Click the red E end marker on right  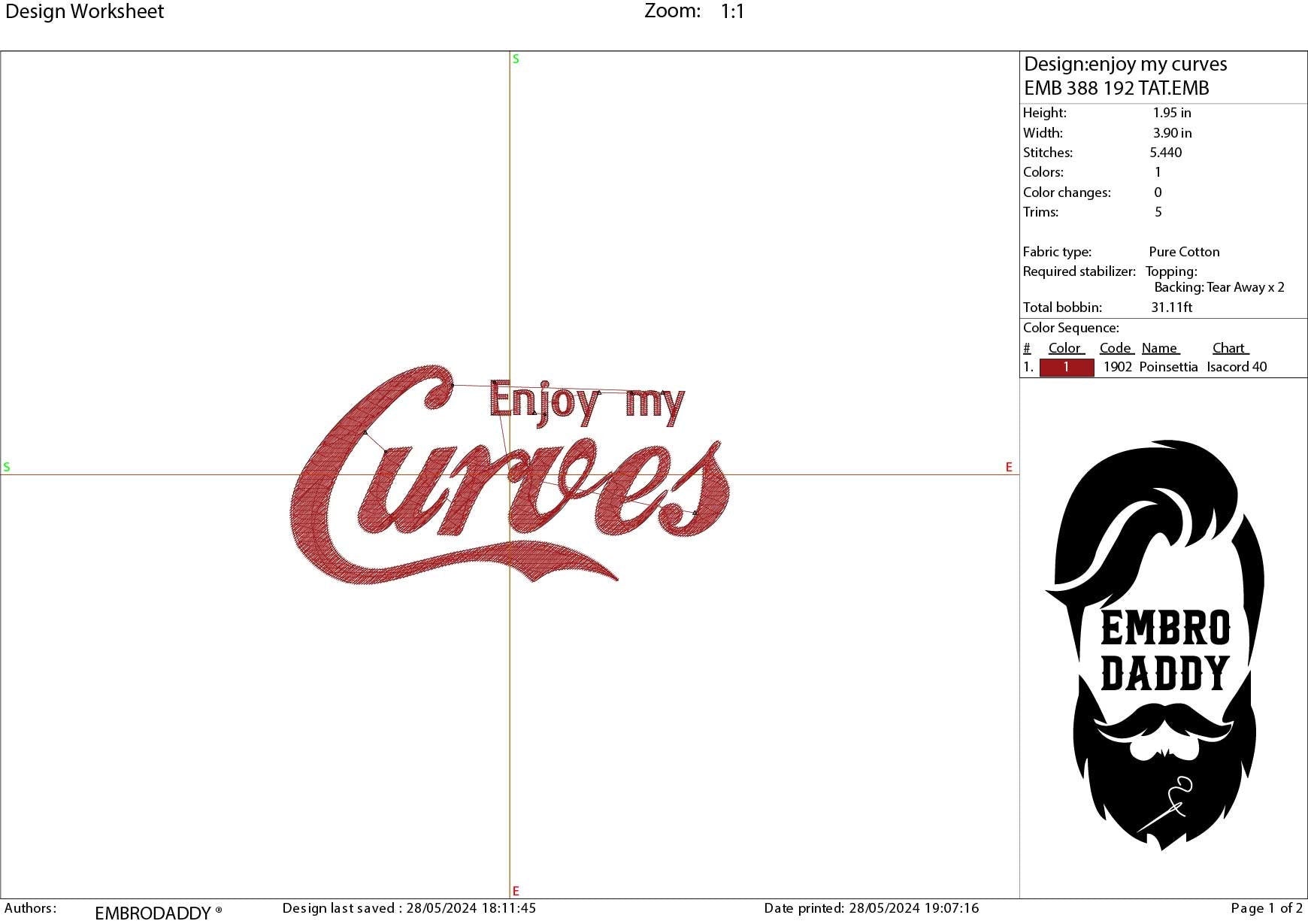1009,467
